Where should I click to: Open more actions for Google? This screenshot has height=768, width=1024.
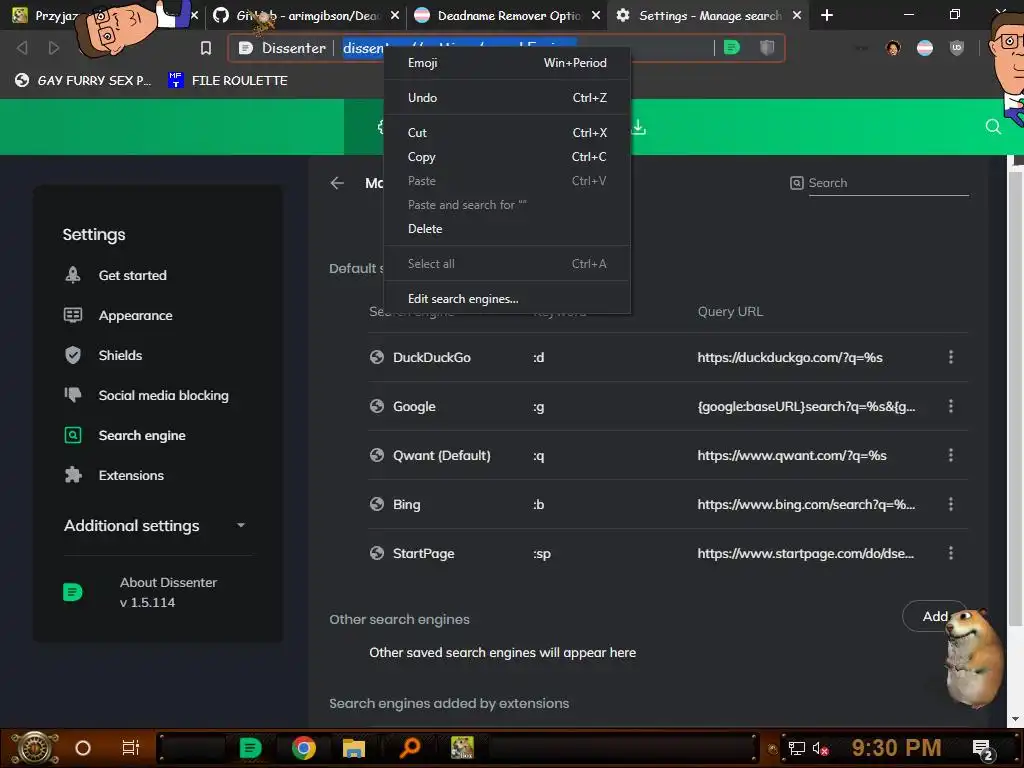pyautogui.click(x=951, y=406)
